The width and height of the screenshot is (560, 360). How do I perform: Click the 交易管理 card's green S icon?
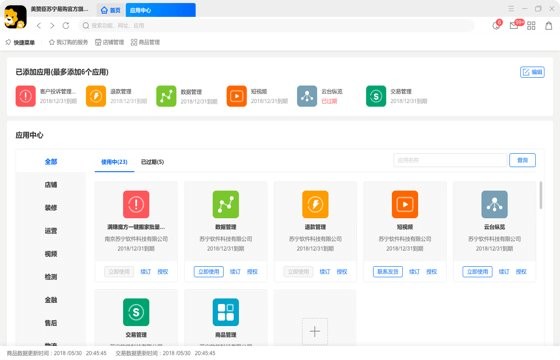coord(136,312)
